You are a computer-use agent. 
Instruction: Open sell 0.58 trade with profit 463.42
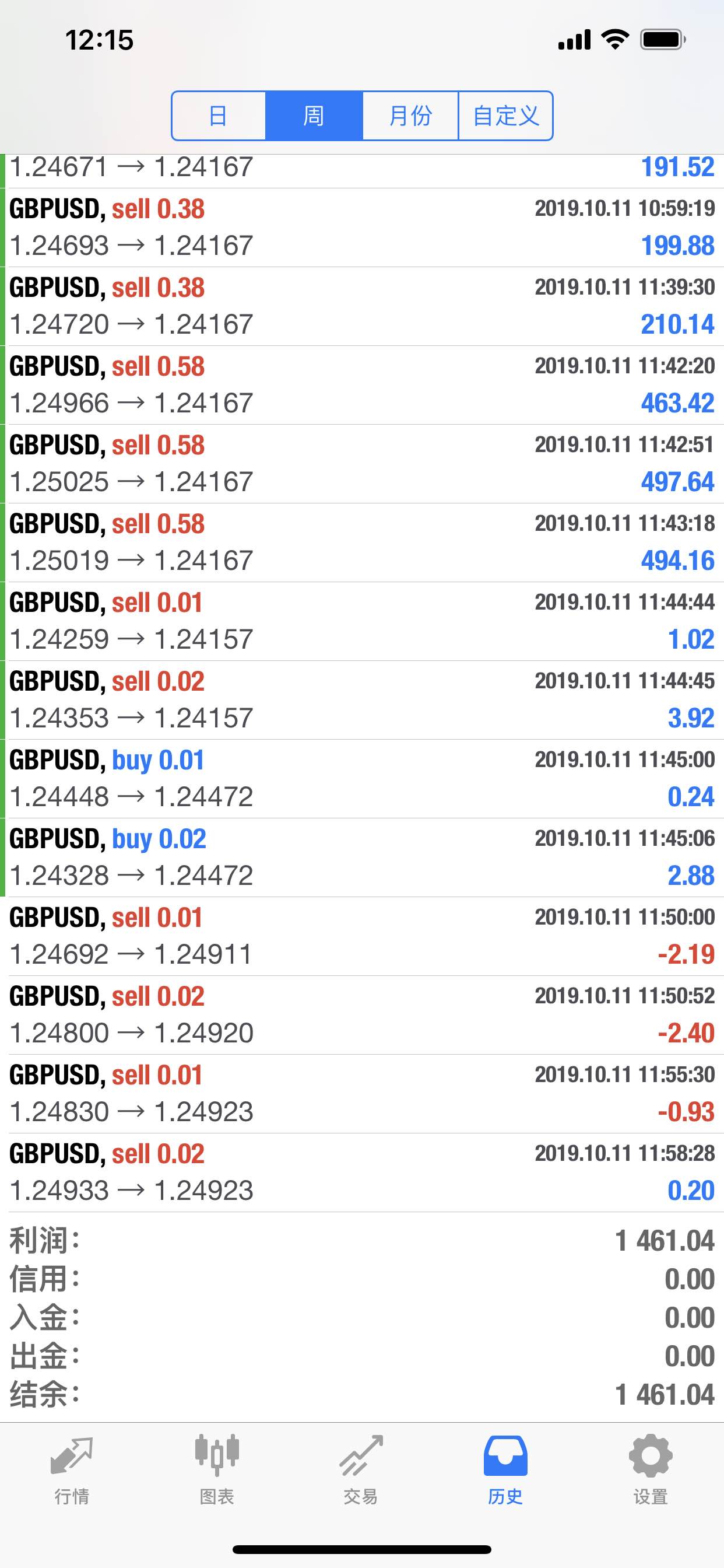point(362,384)
